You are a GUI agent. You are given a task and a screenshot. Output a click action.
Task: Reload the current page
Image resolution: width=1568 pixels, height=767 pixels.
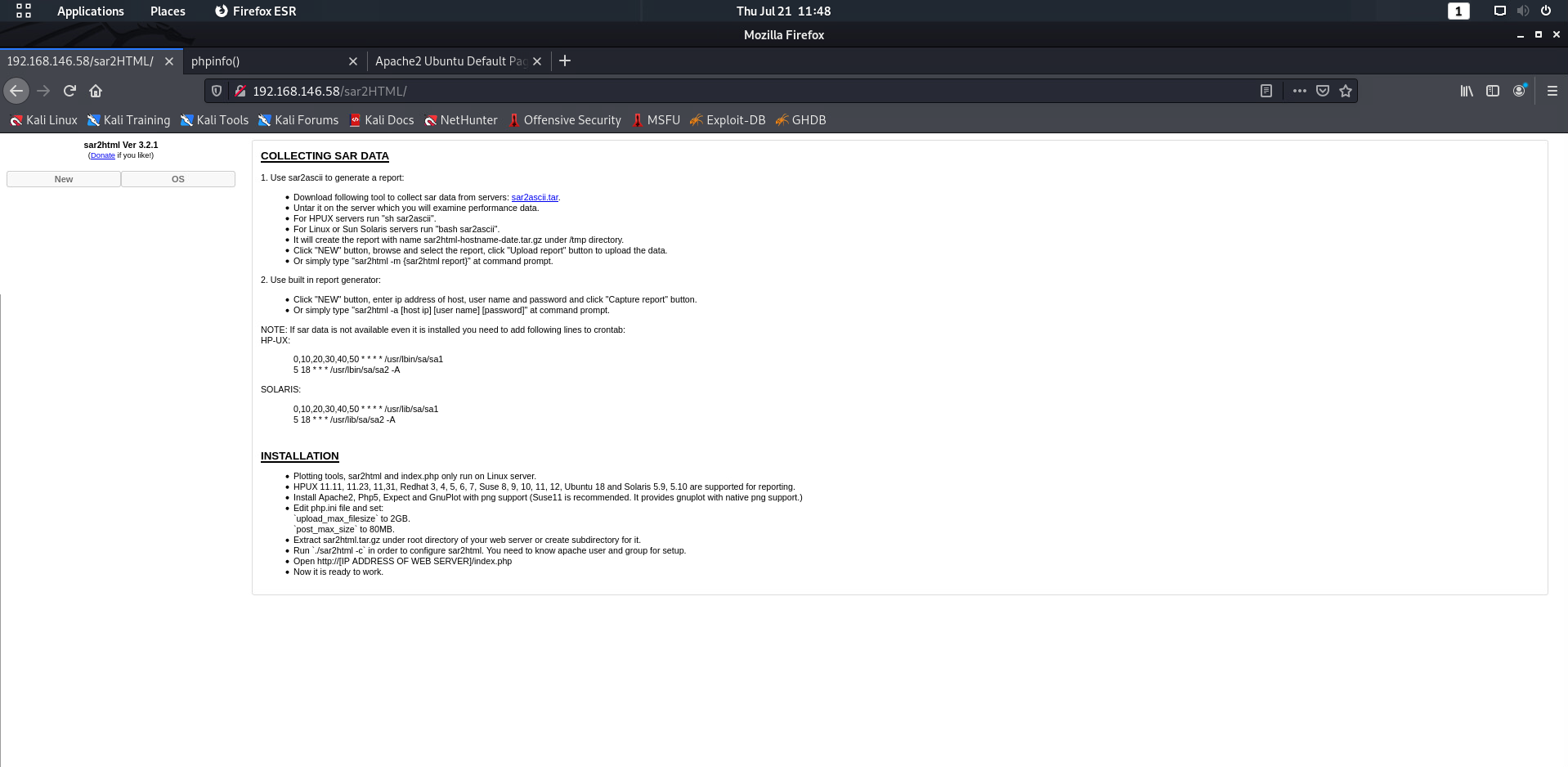point(69,91)
